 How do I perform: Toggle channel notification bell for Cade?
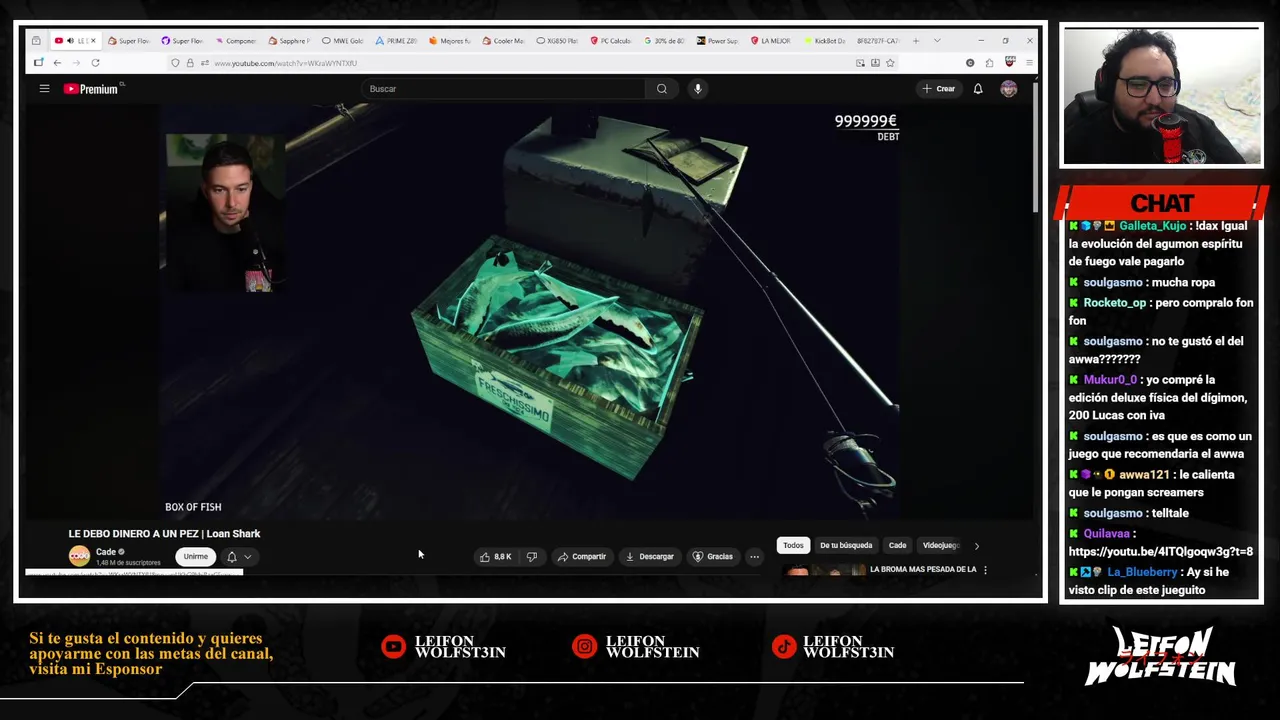[232, 557]
